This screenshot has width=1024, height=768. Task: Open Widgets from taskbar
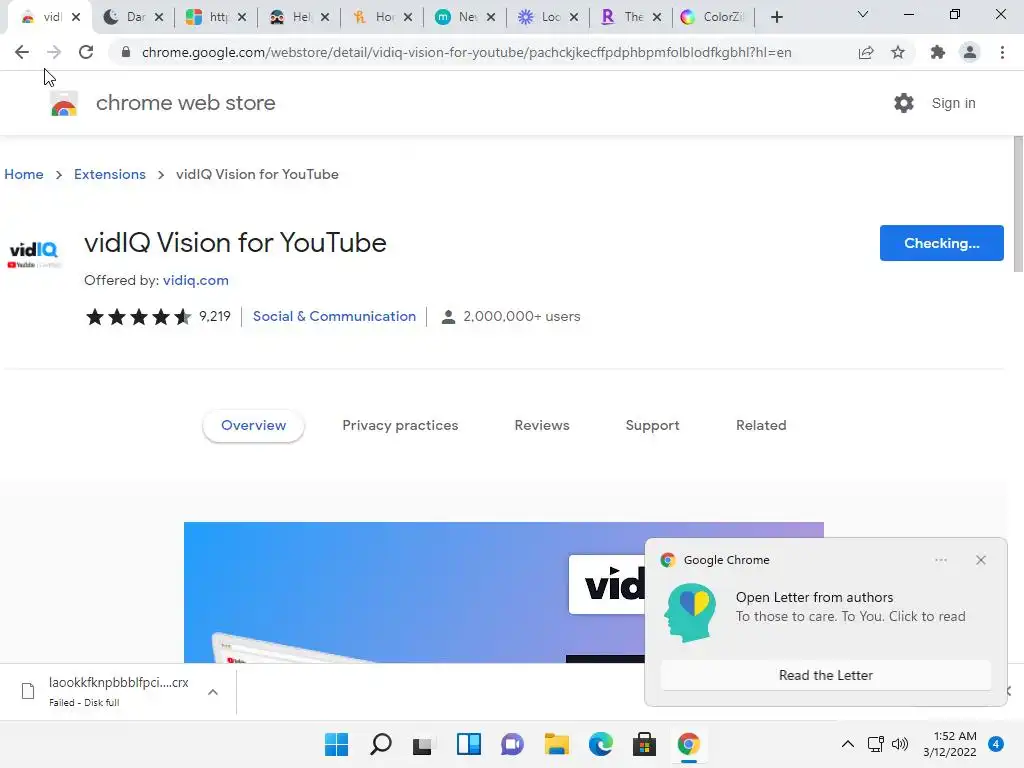[469, 744]
